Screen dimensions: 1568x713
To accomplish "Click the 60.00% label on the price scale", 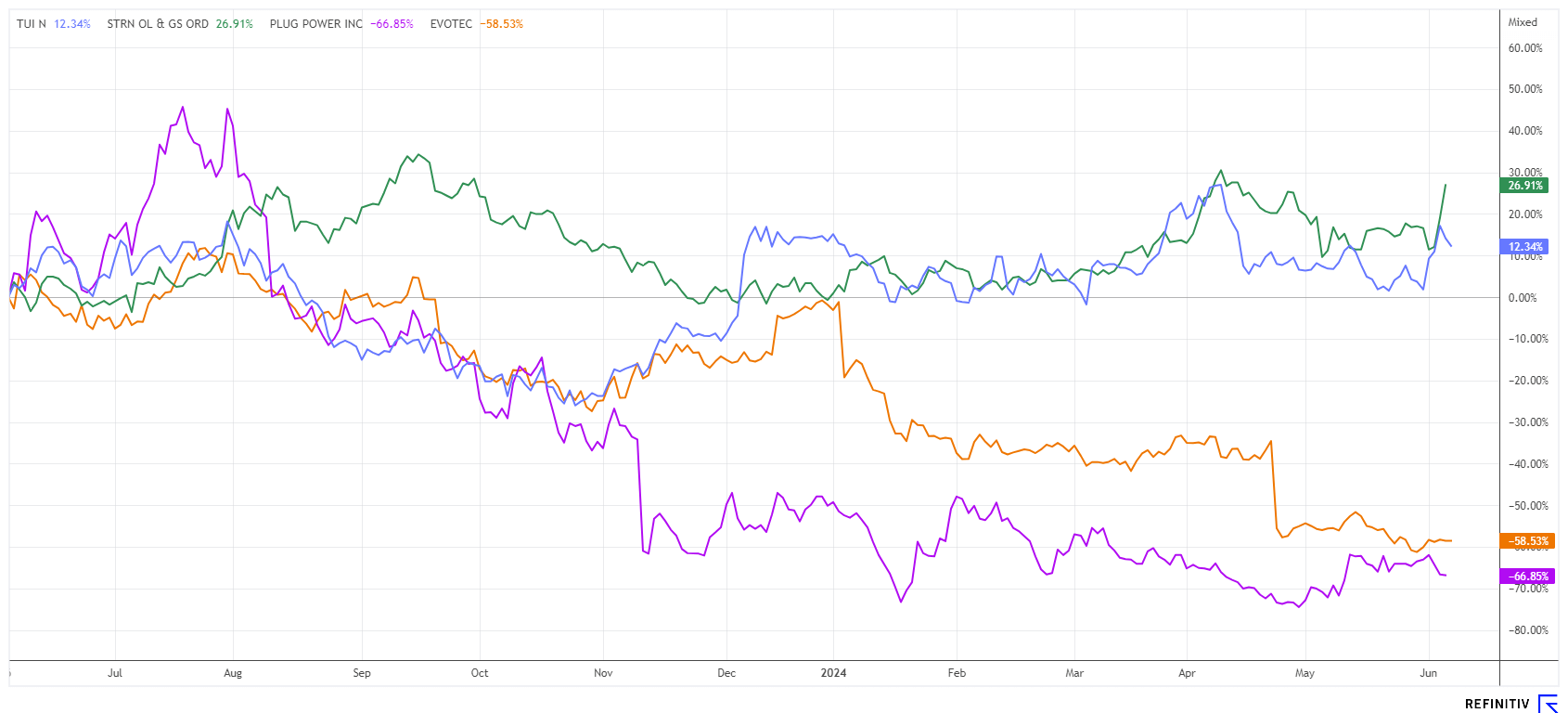I will (1525, 48).
